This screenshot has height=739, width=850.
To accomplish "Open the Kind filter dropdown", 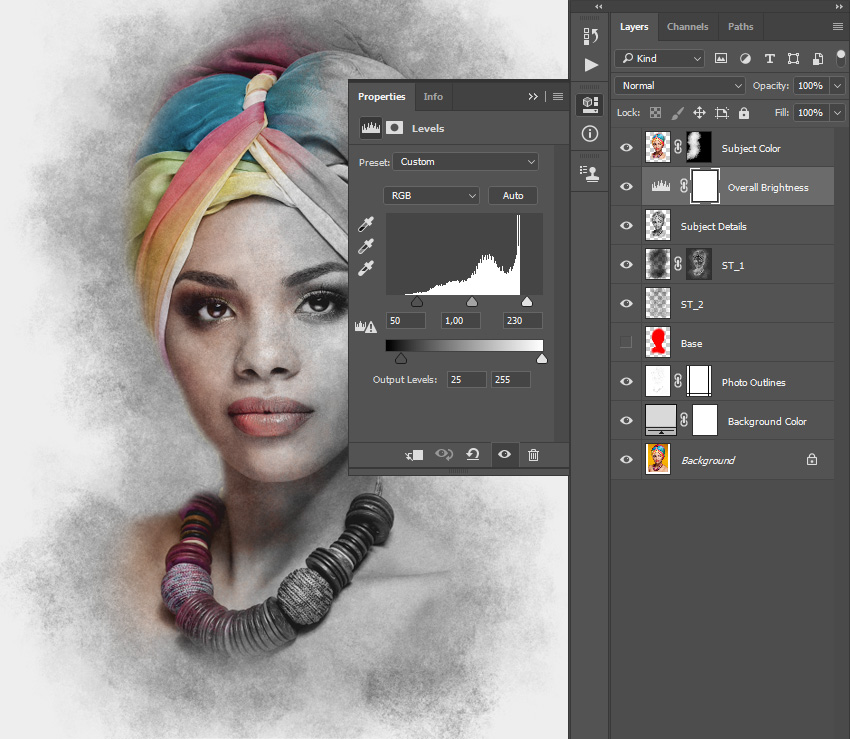I will [659, 59].
